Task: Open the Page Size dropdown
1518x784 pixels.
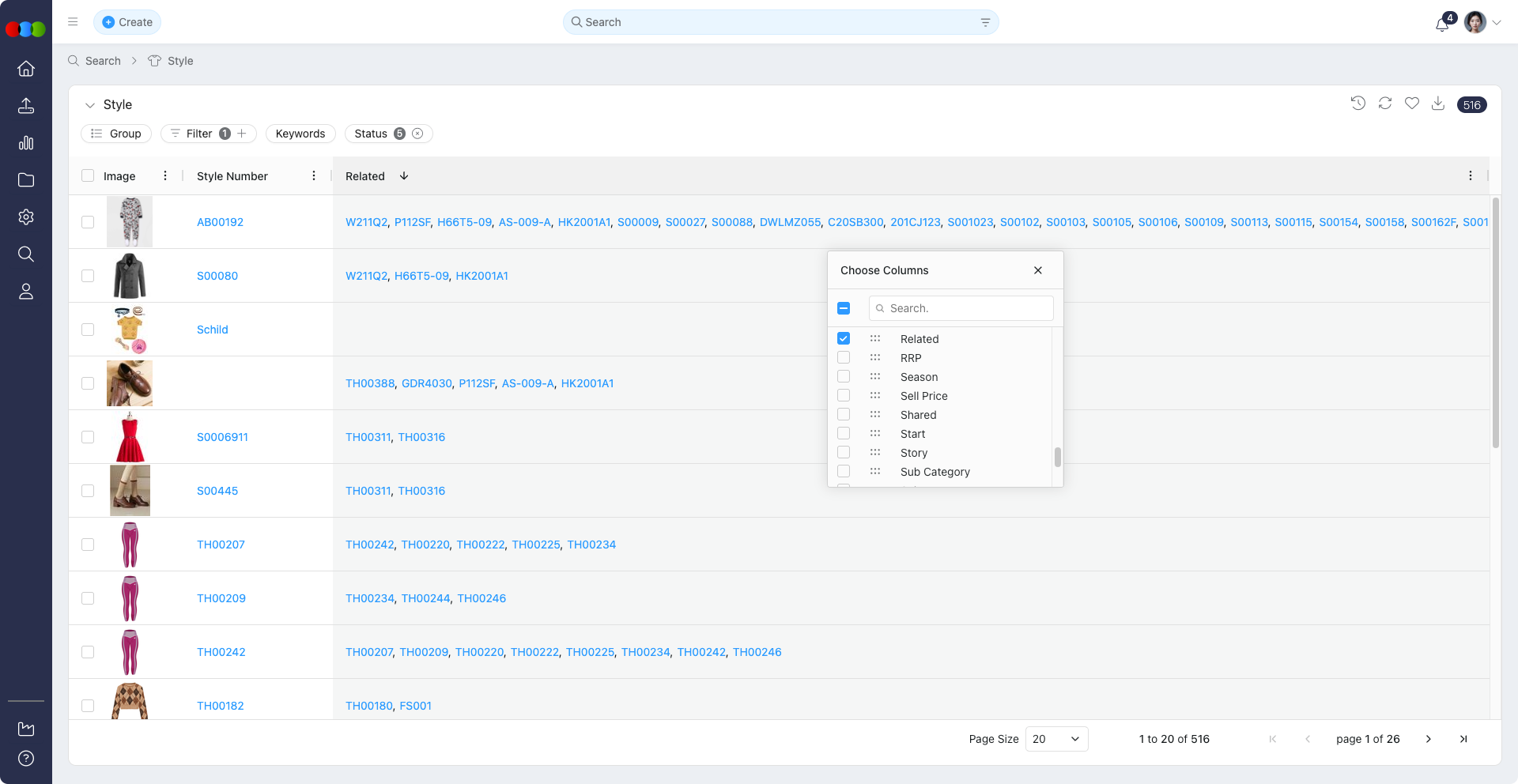Action: 1056,739
